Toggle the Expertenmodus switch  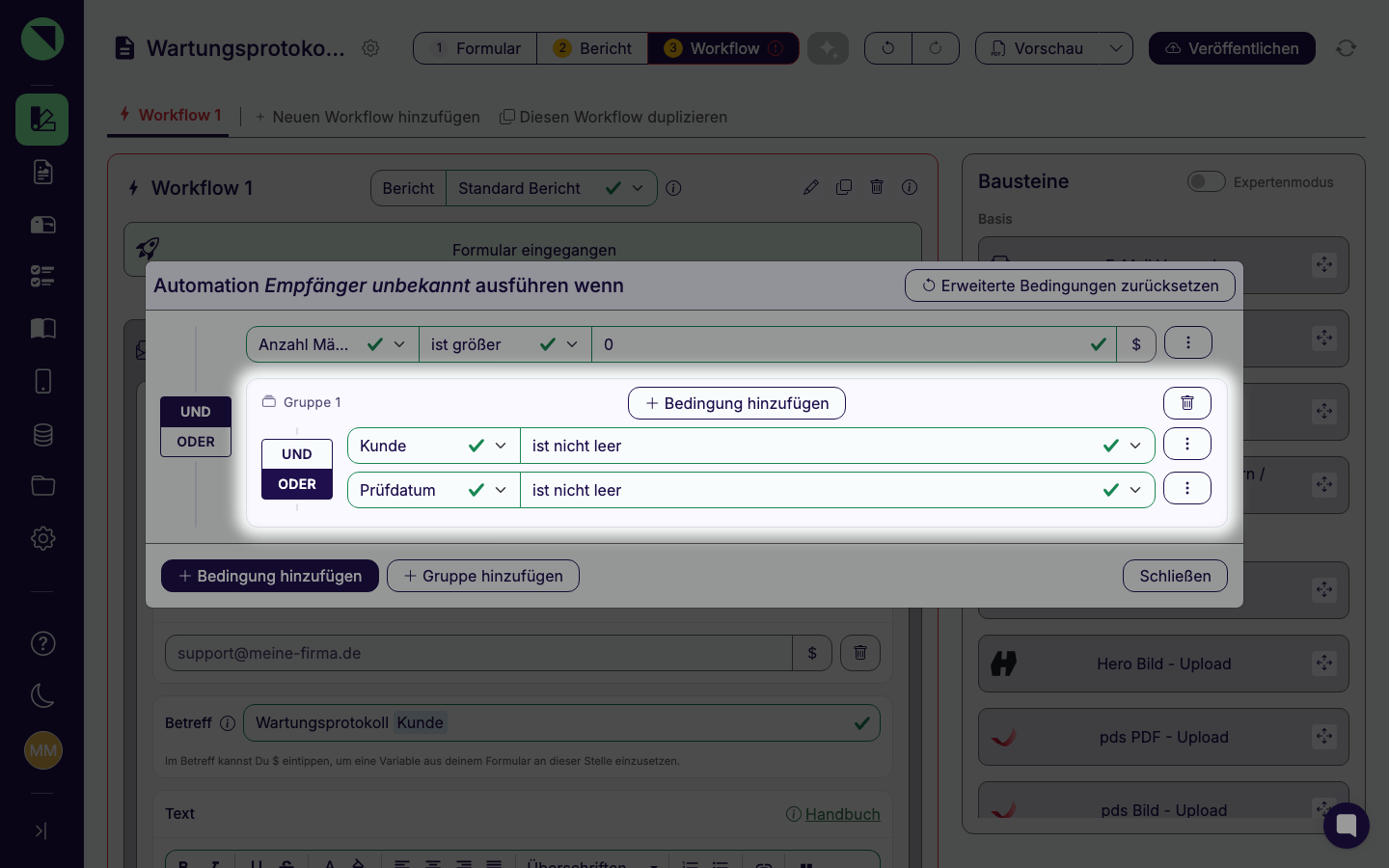click(x=1206, y=181)
